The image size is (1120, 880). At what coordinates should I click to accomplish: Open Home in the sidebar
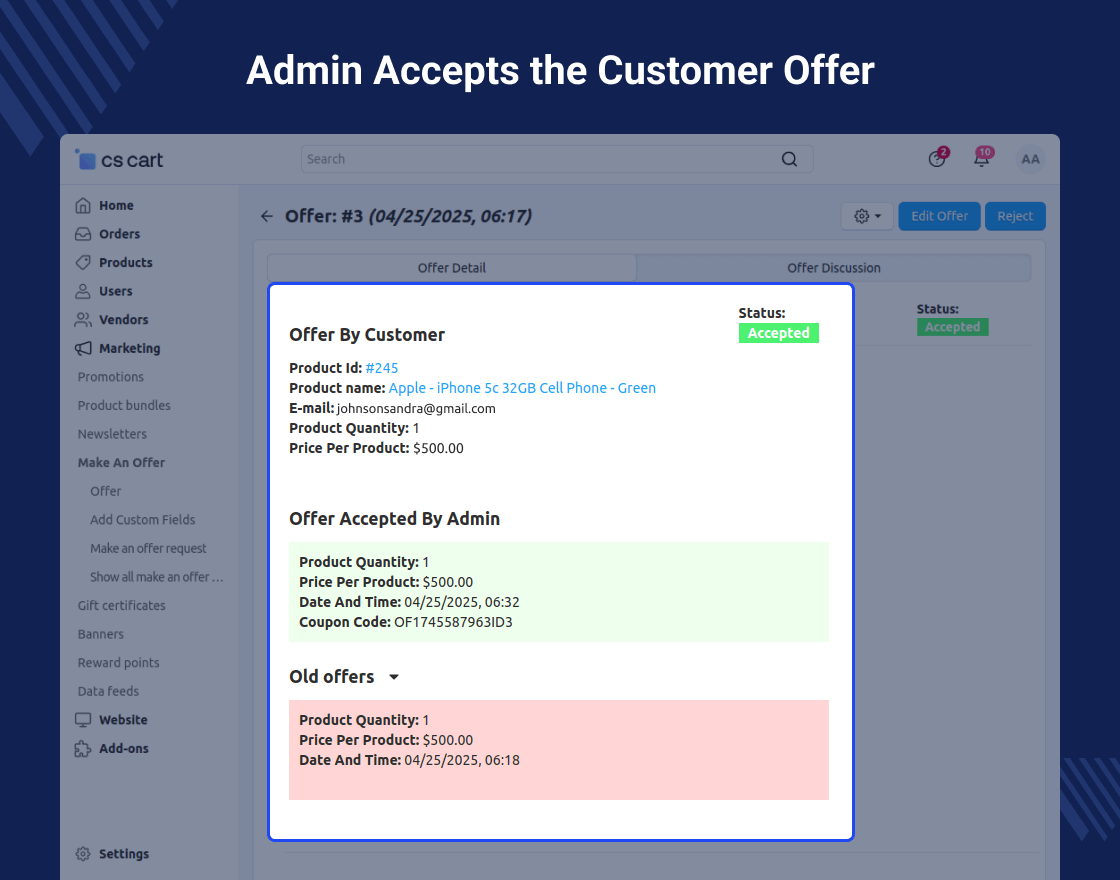115,205
